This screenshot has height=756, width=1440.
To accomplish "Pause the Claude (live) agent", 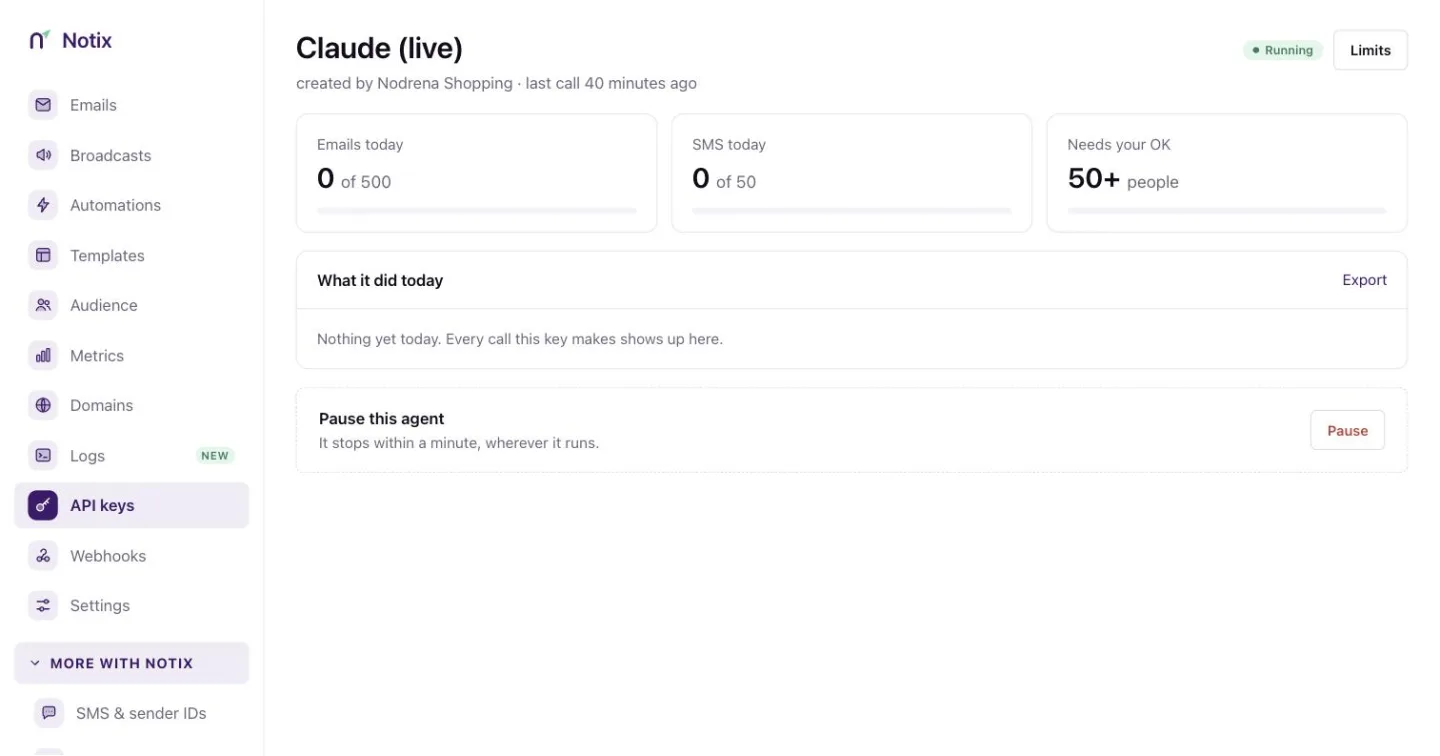I will pyautogui.click(x=1347, y=430).
